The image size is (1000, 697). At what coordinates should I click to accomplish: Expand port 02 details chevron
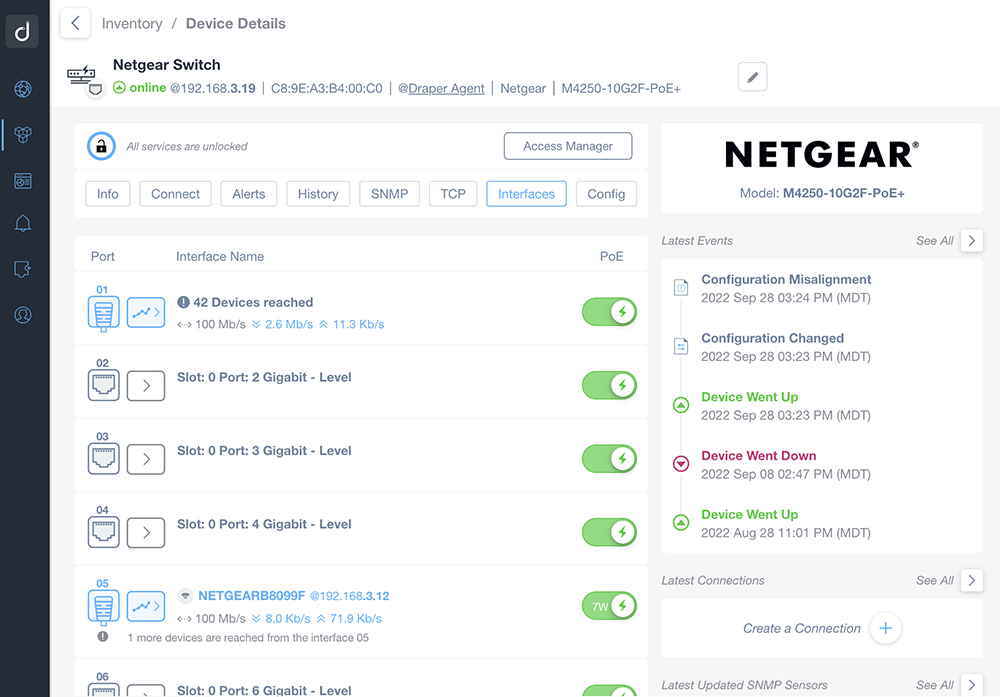pos(146,386)
